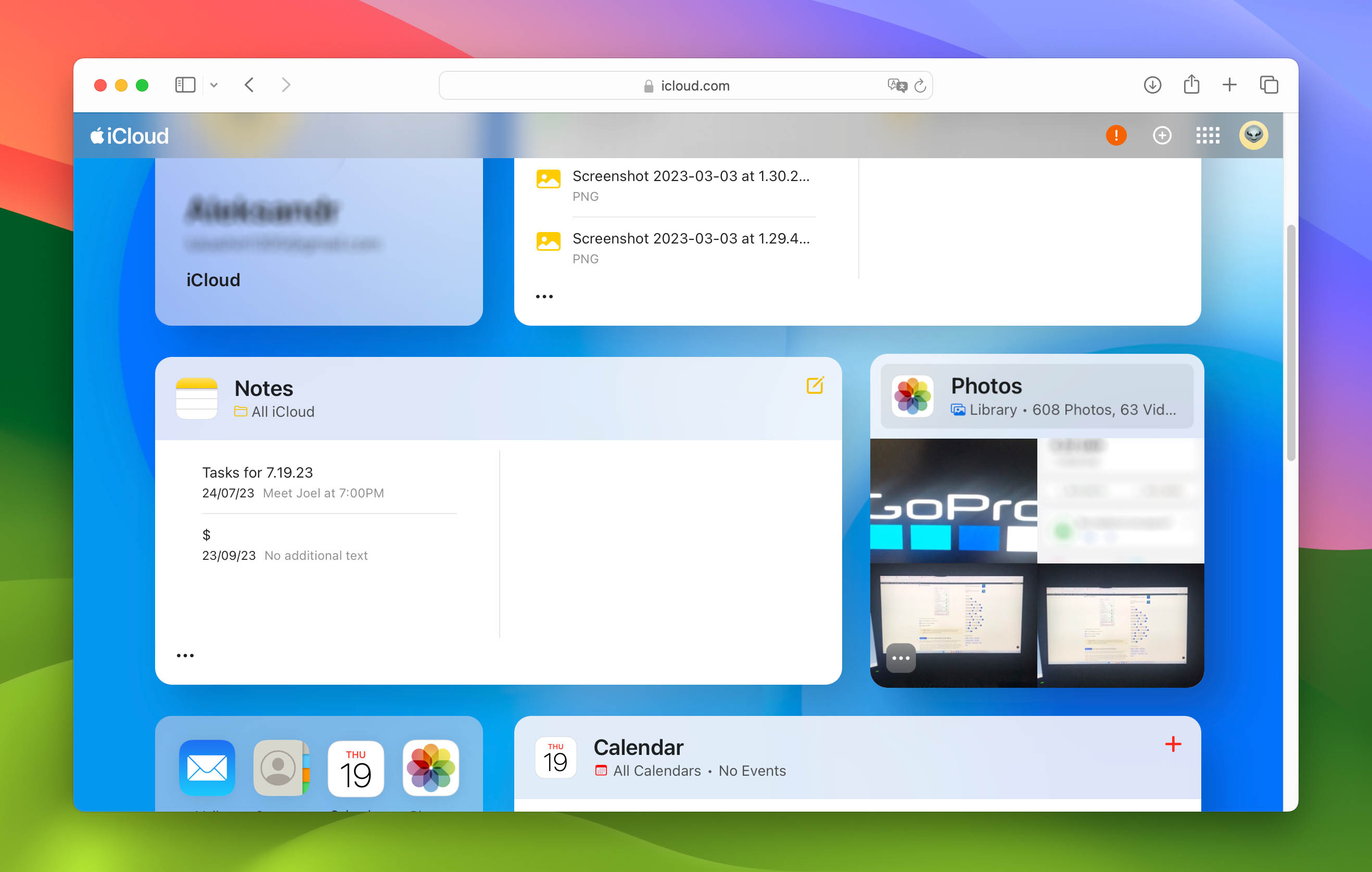Click the page vertical scrollbar
Viewport: 1372px width, 872px height.
(x=1290, y=342)
